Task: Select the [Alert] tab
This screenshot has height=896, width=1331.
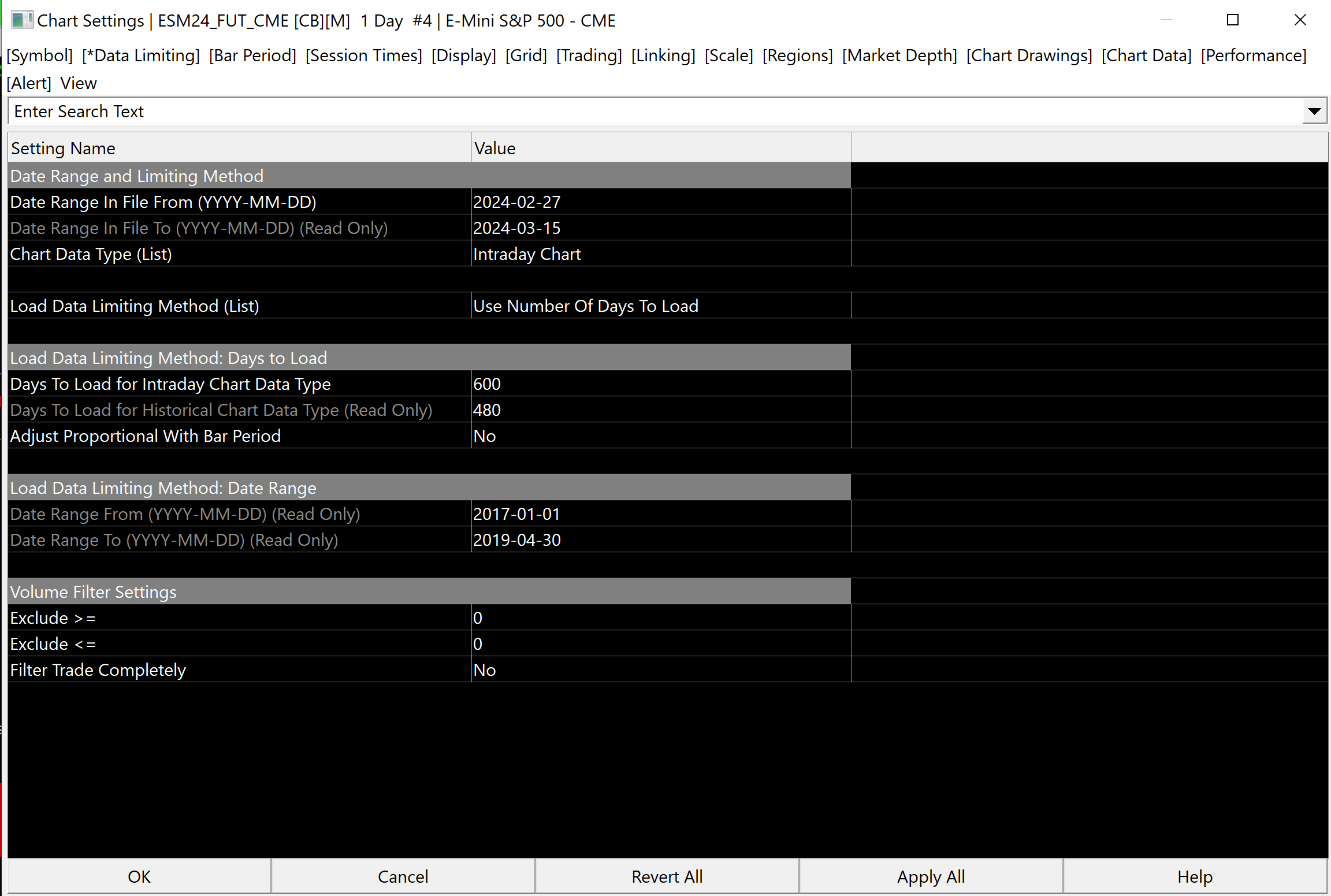Action: pos(29,83)
